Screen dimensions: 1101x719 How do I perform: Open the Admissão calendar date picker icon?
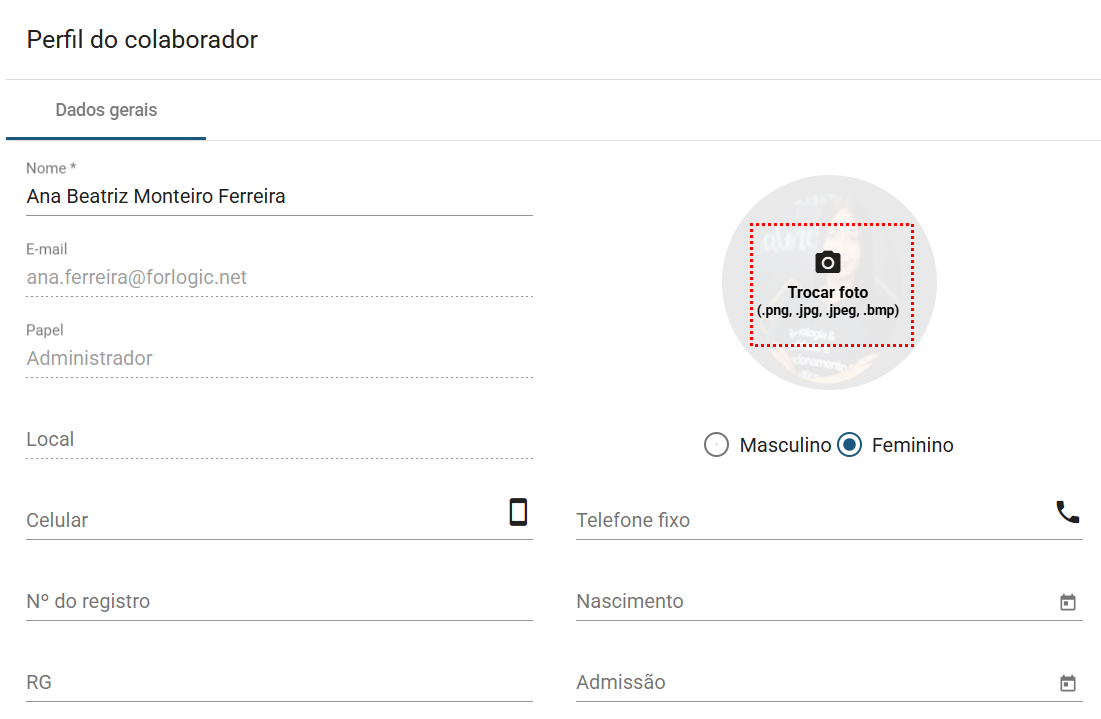(1067, 683)
